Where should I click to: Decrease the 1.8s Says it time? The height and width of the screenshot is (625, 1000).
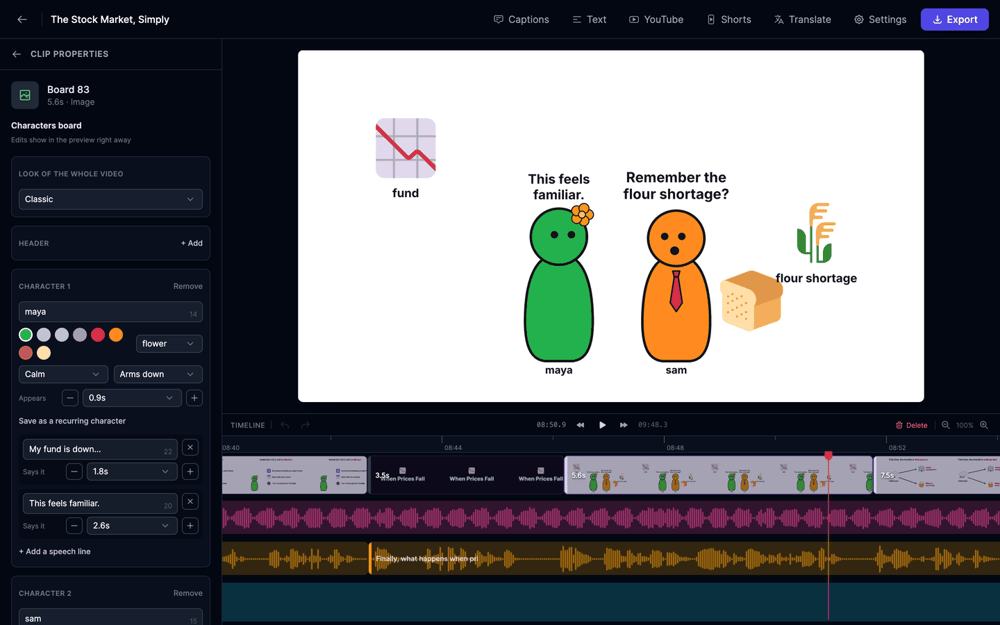click(x=74, y=471)
